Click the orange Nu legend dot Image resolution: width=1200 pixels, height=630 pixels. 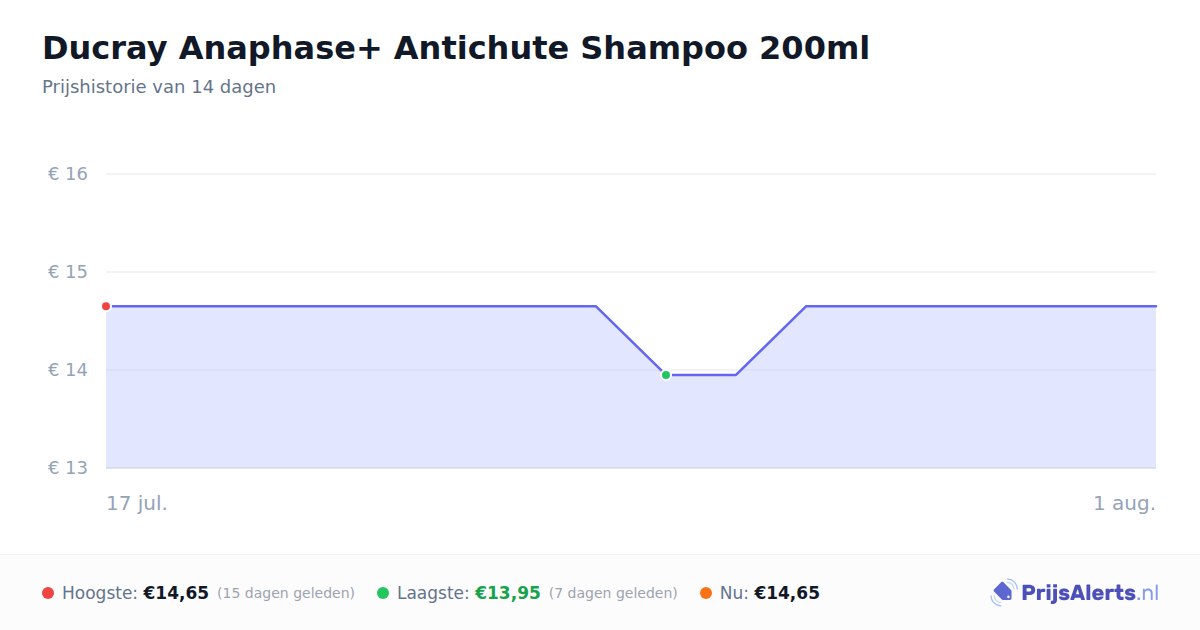coord(706,593)
